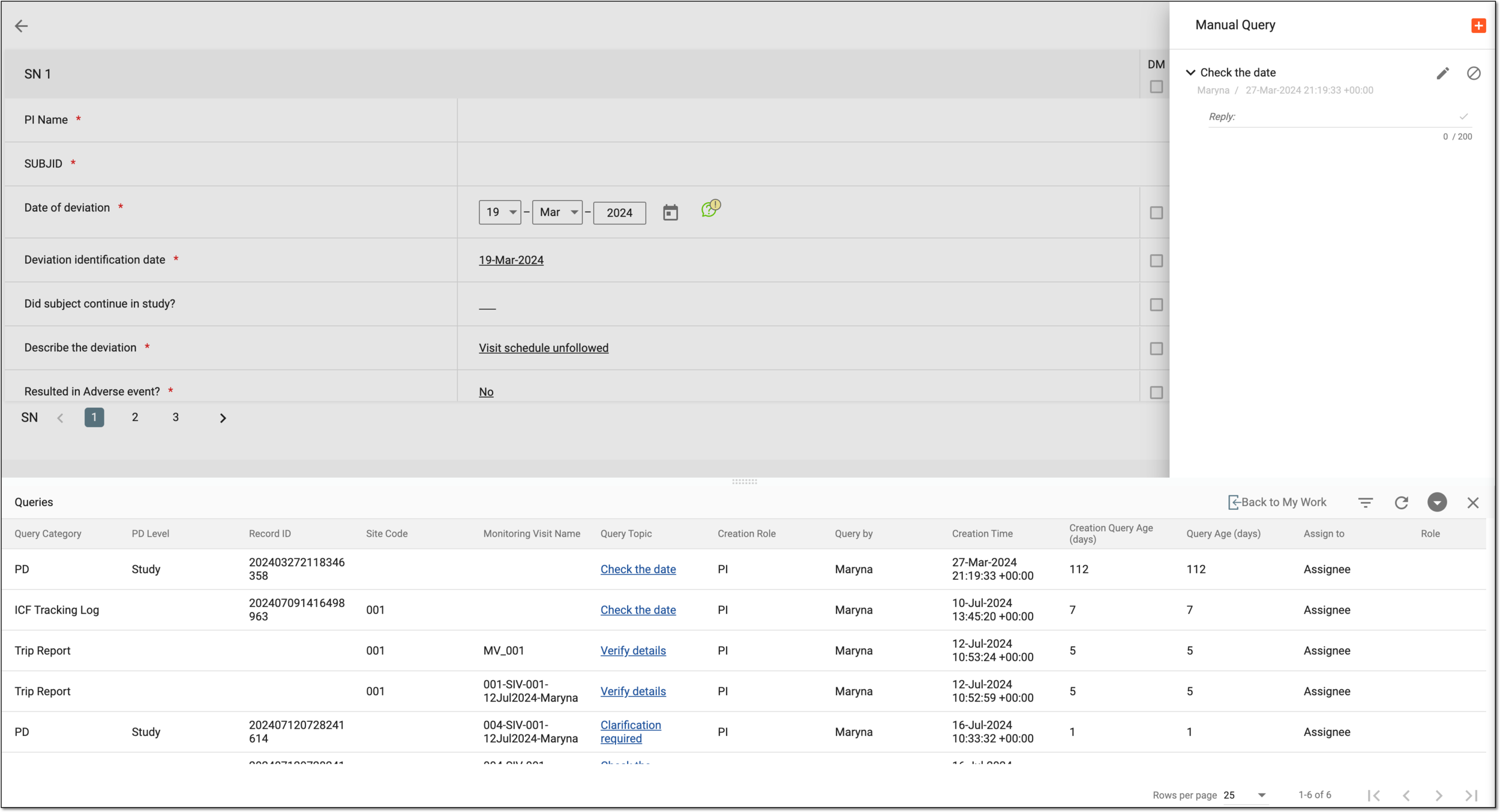Open the Clarification required query link
The width and height of the screenshot is (1500, 812).
click(631, 732)
